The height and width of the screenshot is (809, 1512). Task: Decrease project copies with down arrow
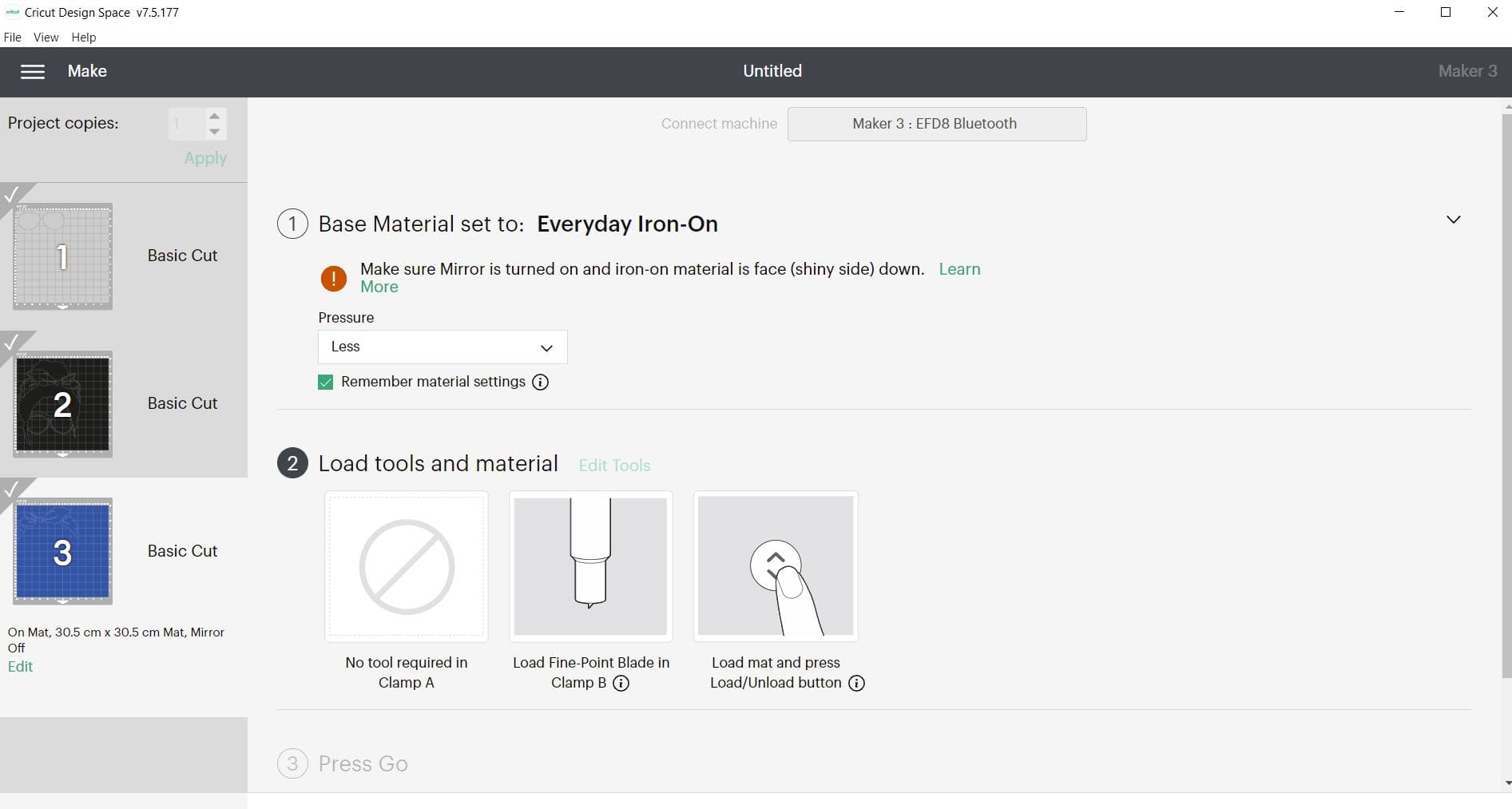[x=214, y=132]
